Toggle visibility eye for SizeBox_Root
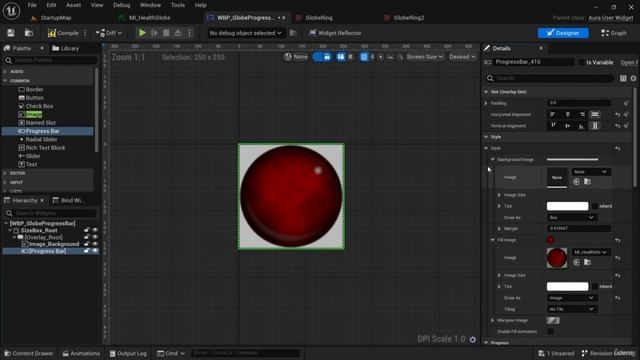This screenshot has width=640, height=360. click(95, 230)
